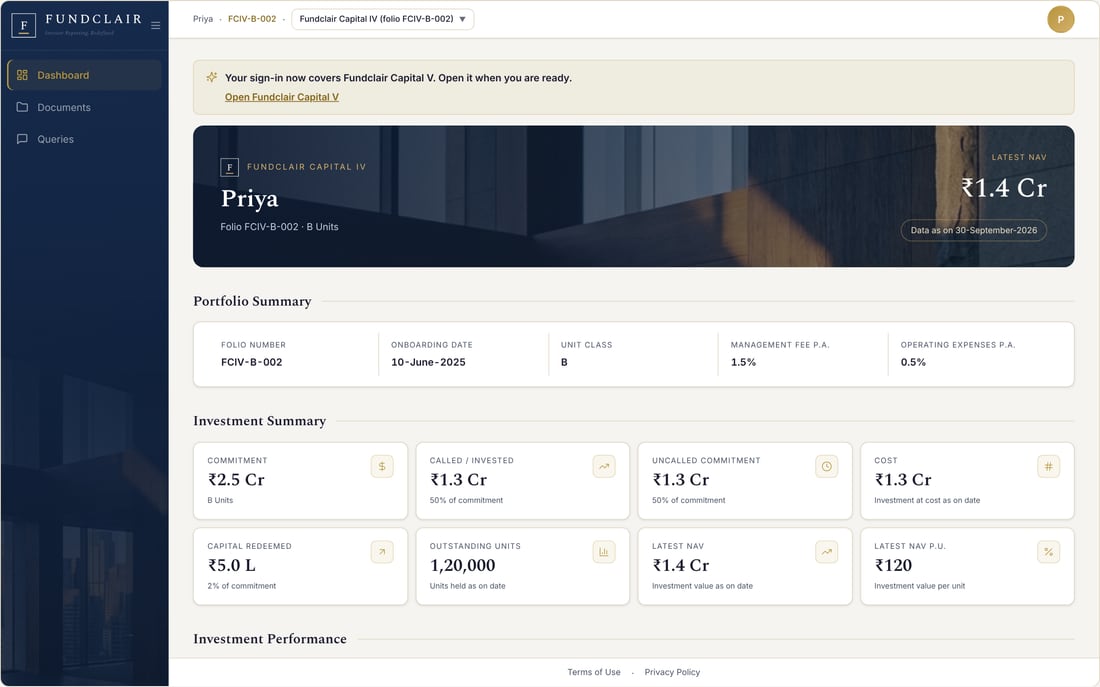Click the percent icon on Latest NAV P.U. card
Image resolution: width=1100 pixels, height=687 pixels.
point(1048,552)
